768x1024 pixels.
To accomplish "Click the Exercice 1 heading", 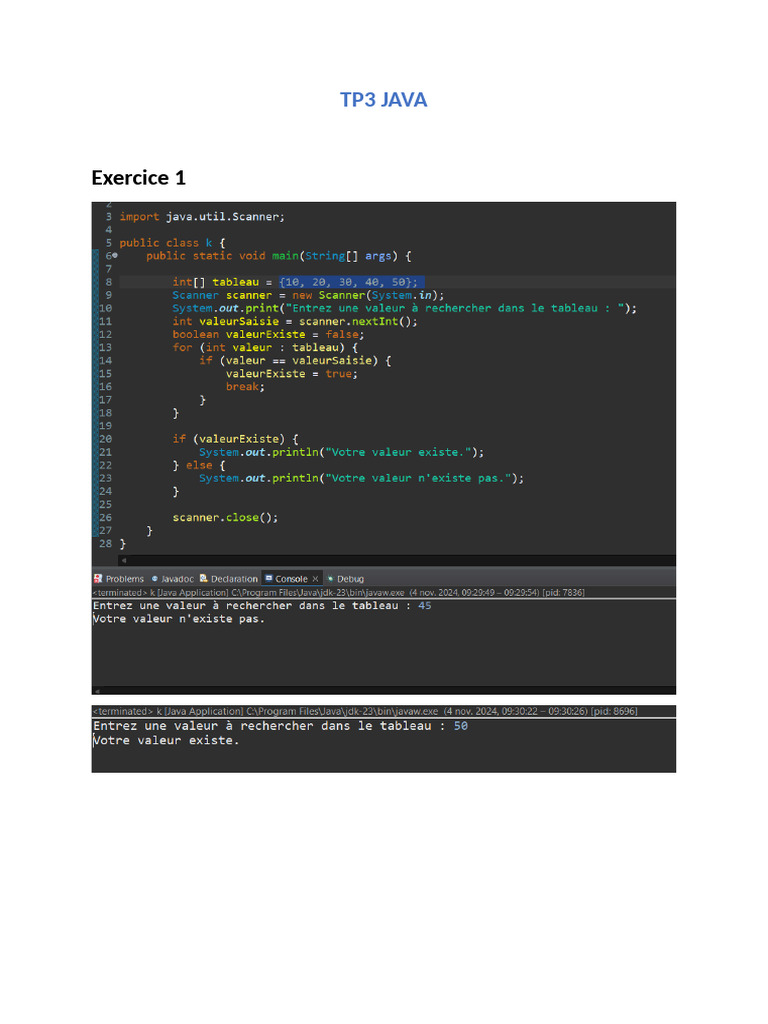I will (138, 178).
